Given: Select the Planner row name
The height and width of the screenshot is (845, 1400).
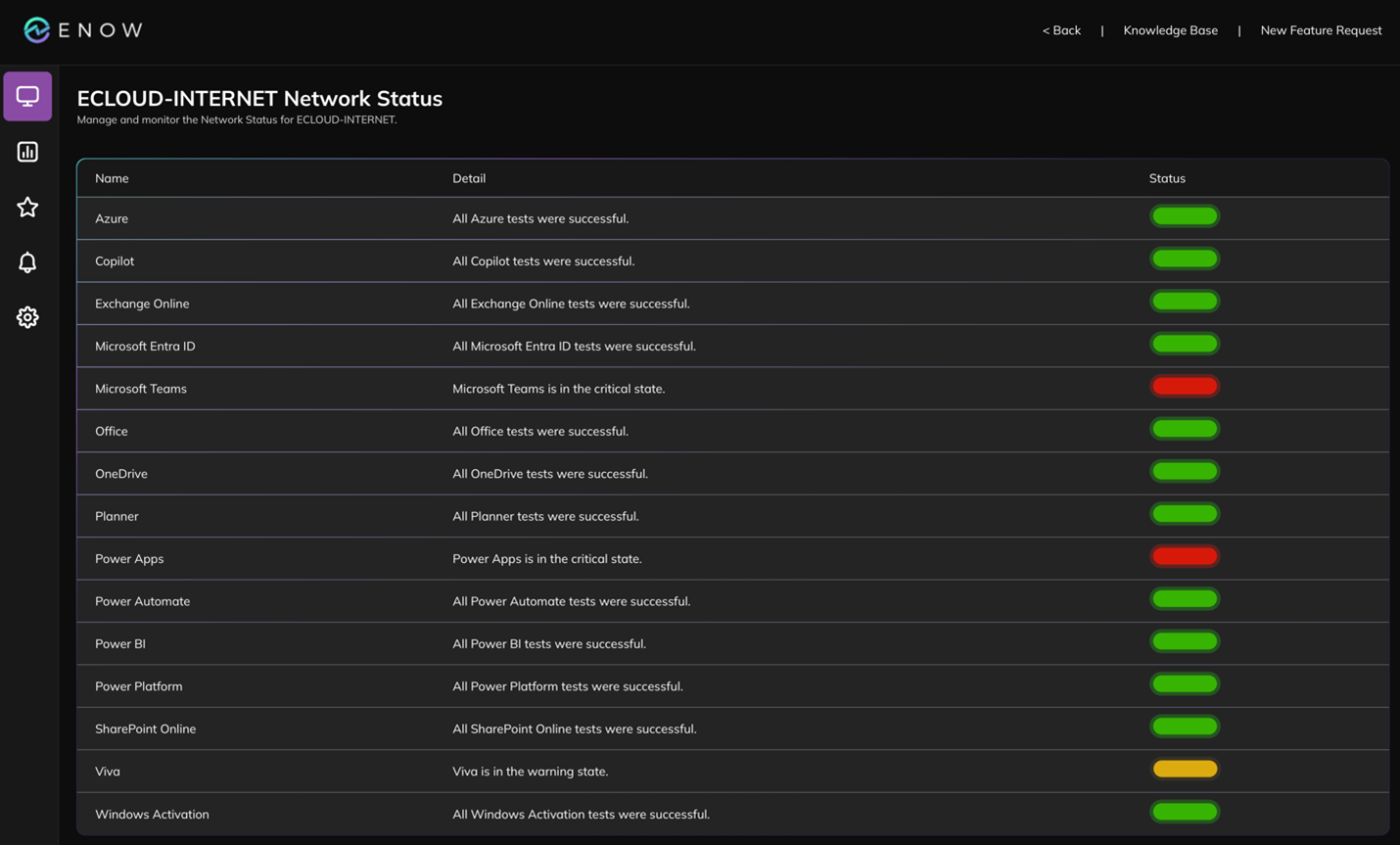Looking at the screenshot, I should (x=117, y=516).
